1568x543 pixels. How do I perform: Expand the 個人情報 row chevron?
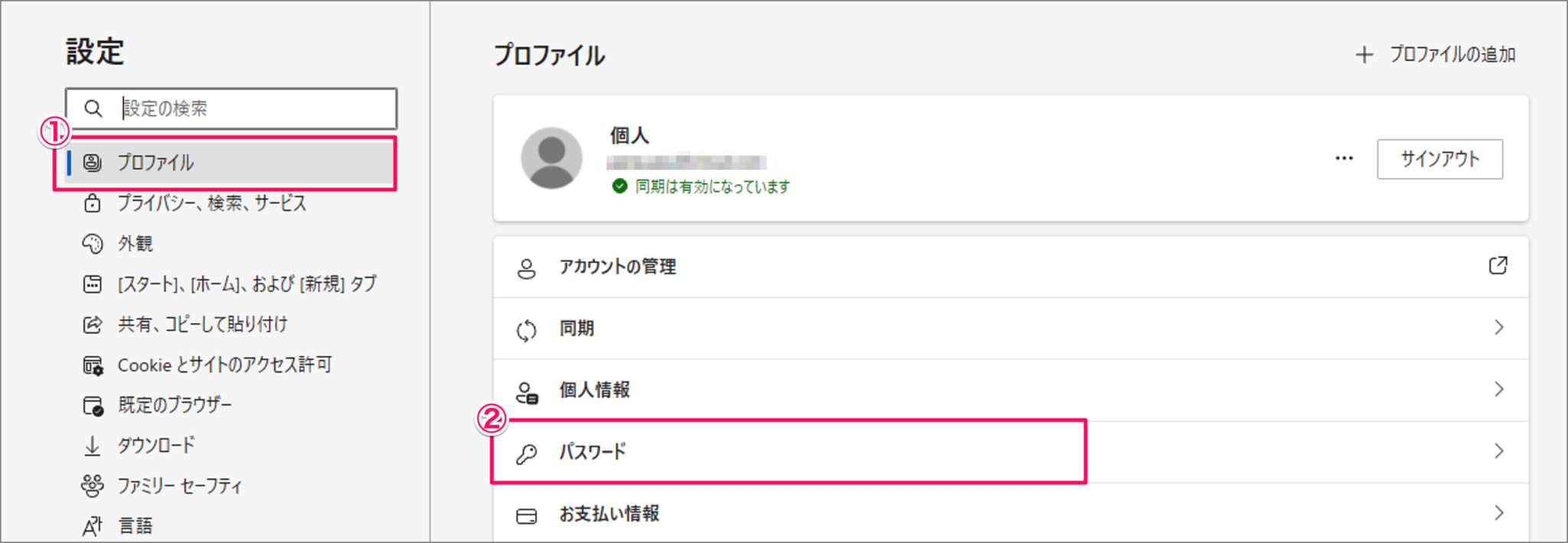1499,389
